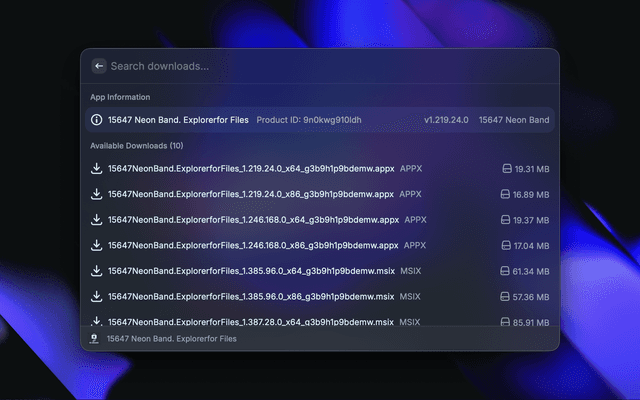Click the 16.89 MB size label
The height and width of the screenshot is (400, 640).
(x=532, y=194)
